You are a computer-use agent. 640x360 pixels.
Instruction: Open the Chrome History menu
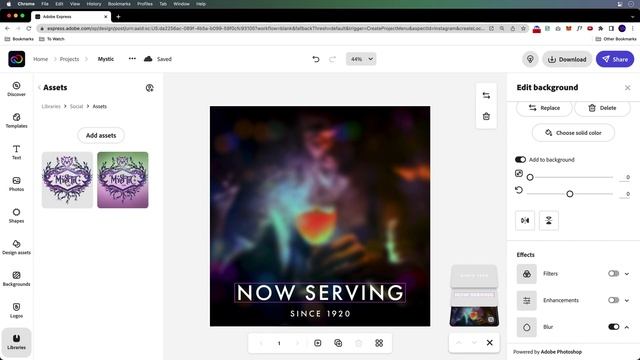coord(93,4)
